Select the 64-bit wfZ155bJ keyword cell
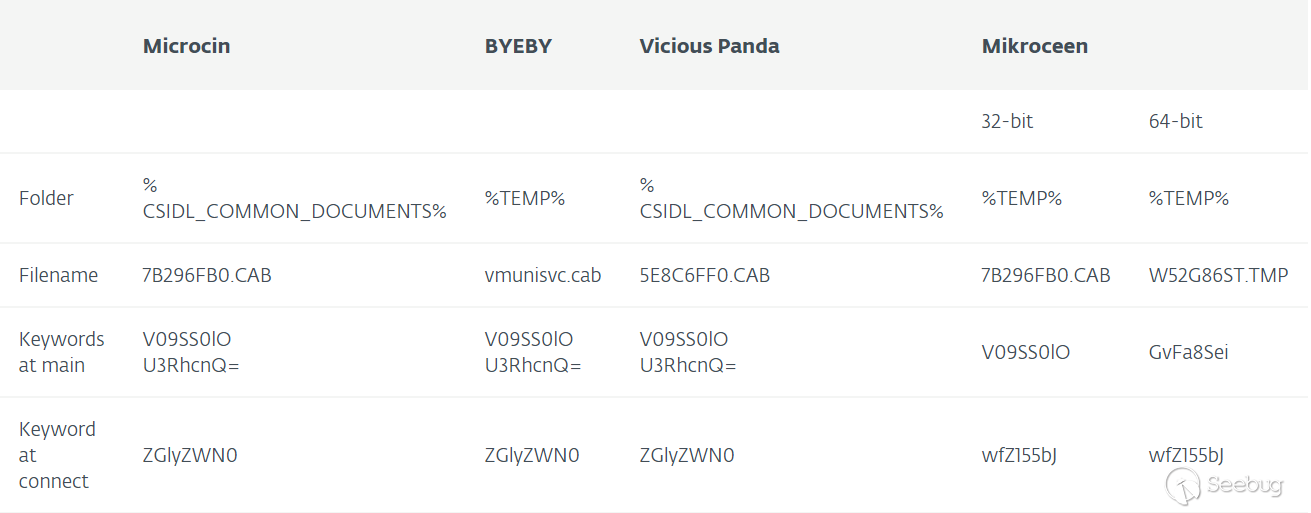1311x513 pixels. [x=1187, y=456]
